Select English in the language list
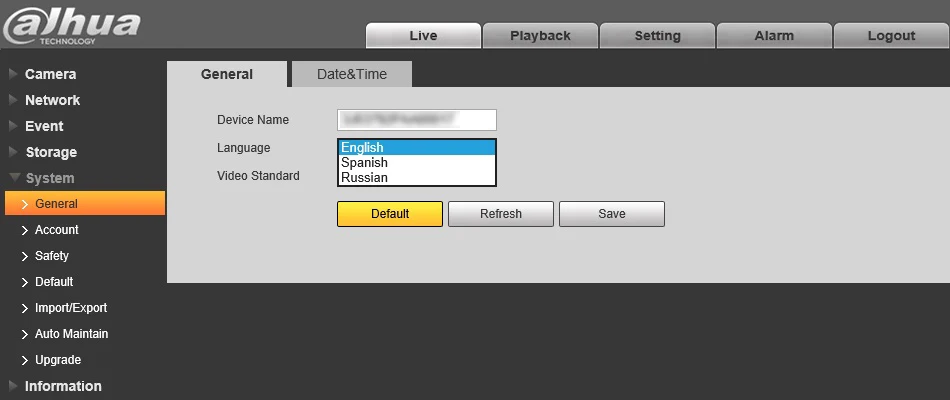This screenshot has height=400, width=950. 417,147
